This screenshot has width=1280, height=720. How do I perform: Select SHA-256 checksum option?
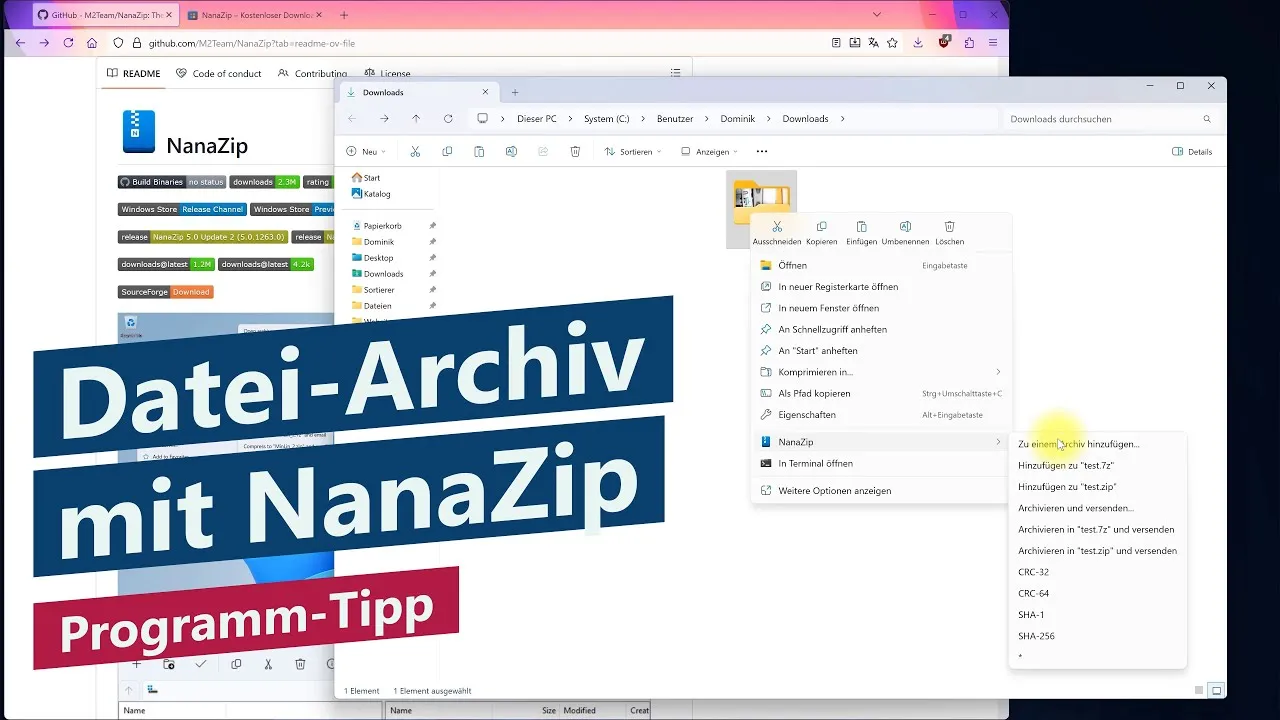[x=1036, y=636]
